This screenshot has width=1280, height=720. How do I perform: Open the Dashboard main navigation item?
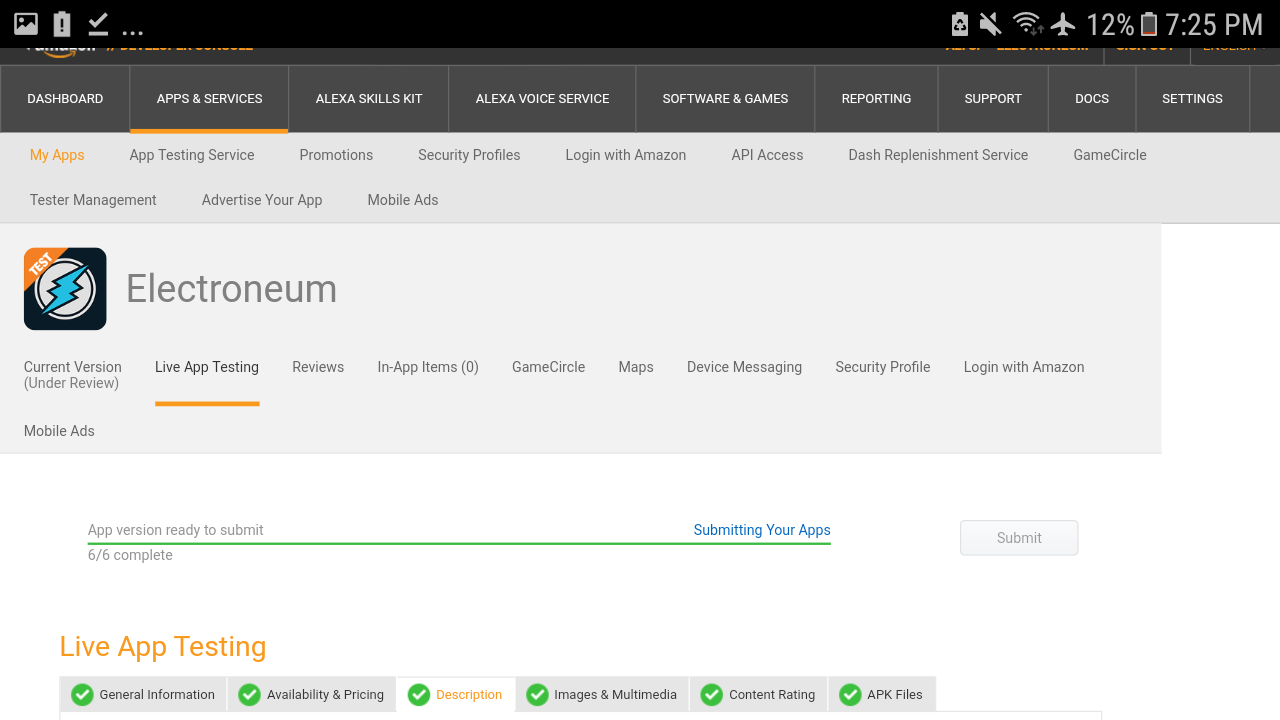point(65,99)
